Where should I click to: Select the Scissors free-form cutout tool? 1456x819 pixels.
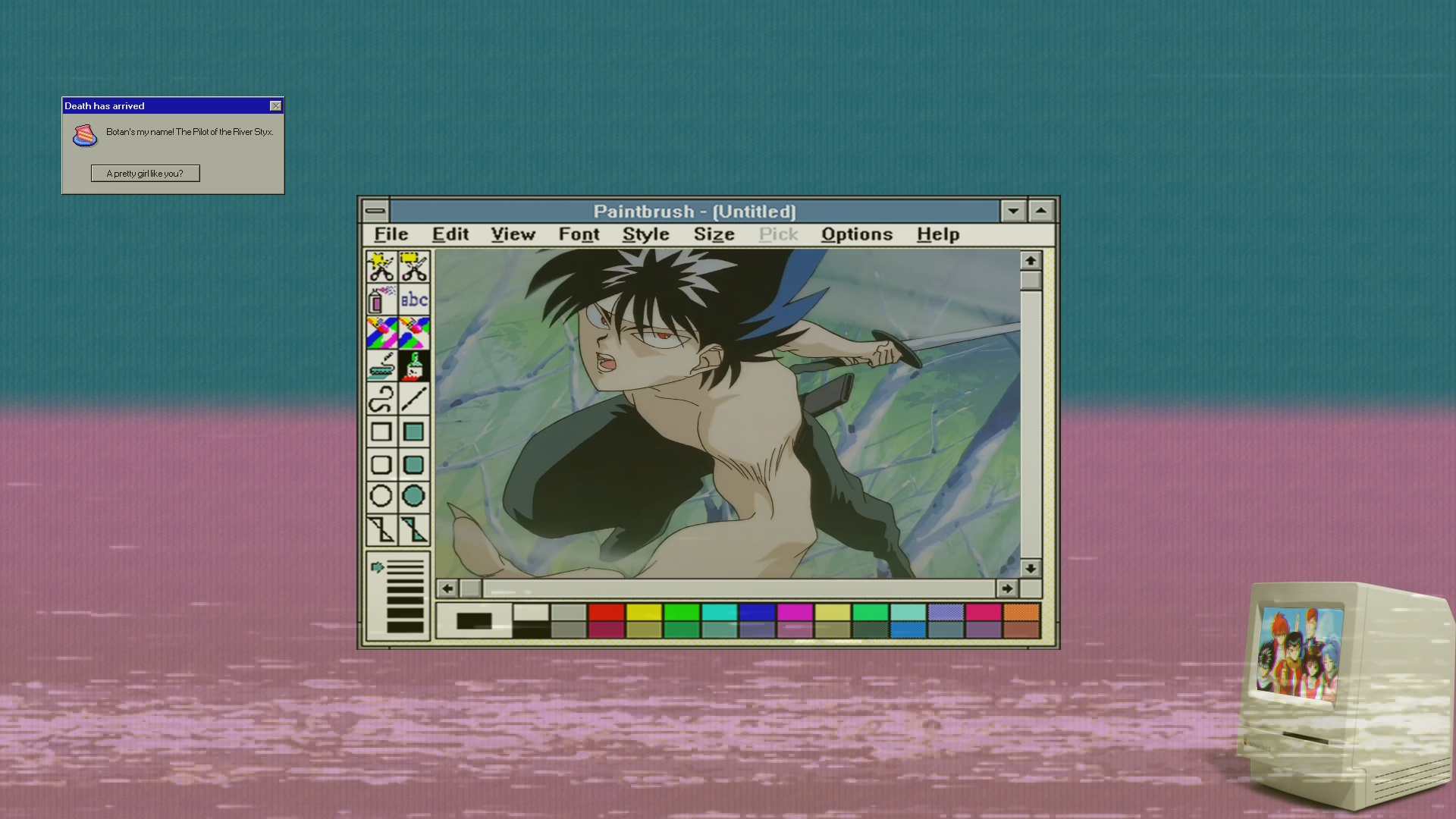(x=381, y=267)
